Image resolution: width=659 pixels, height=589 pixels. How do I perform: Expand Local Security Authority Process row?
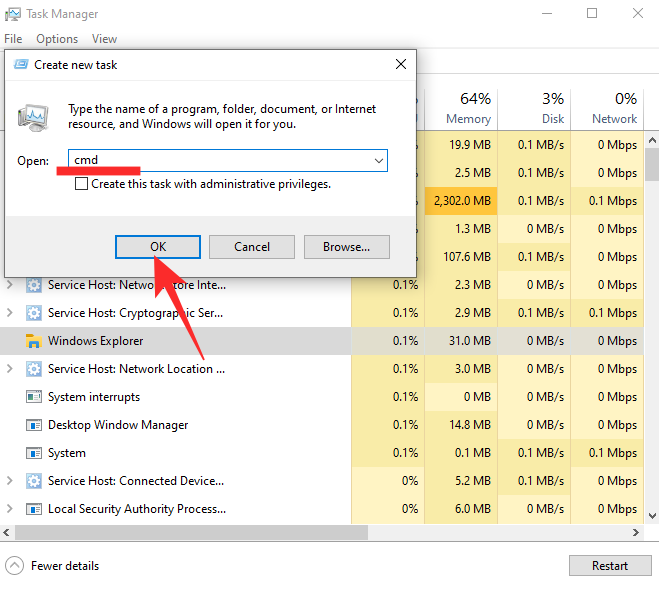pyautogui.click(x=10, y=509)
